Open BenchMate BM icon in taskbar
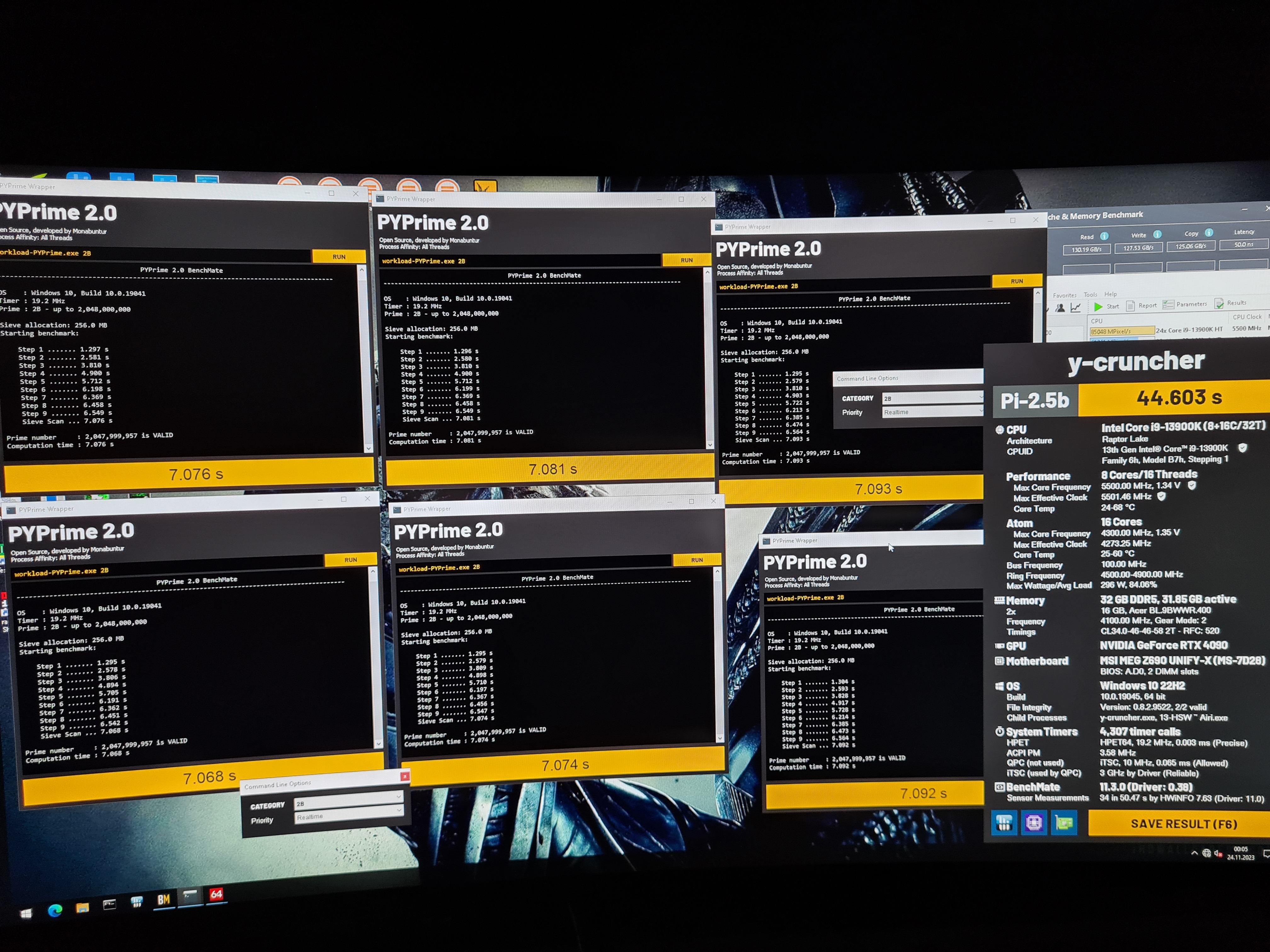 point(163,900)
